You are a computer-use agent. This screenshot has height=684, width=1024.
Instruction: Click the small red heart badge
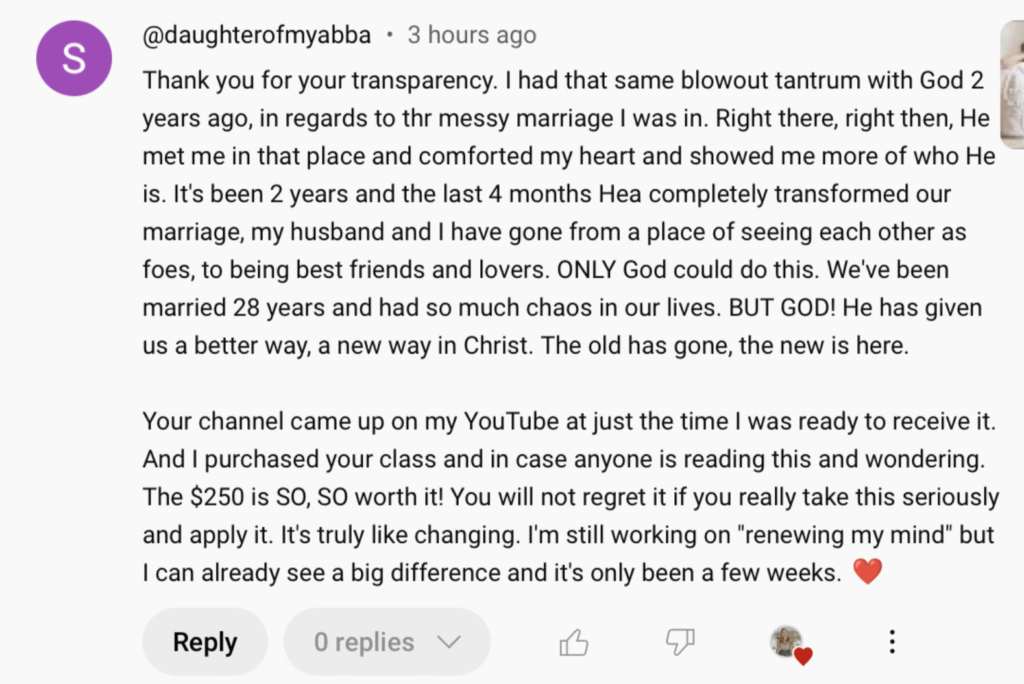tap(803, 656)
